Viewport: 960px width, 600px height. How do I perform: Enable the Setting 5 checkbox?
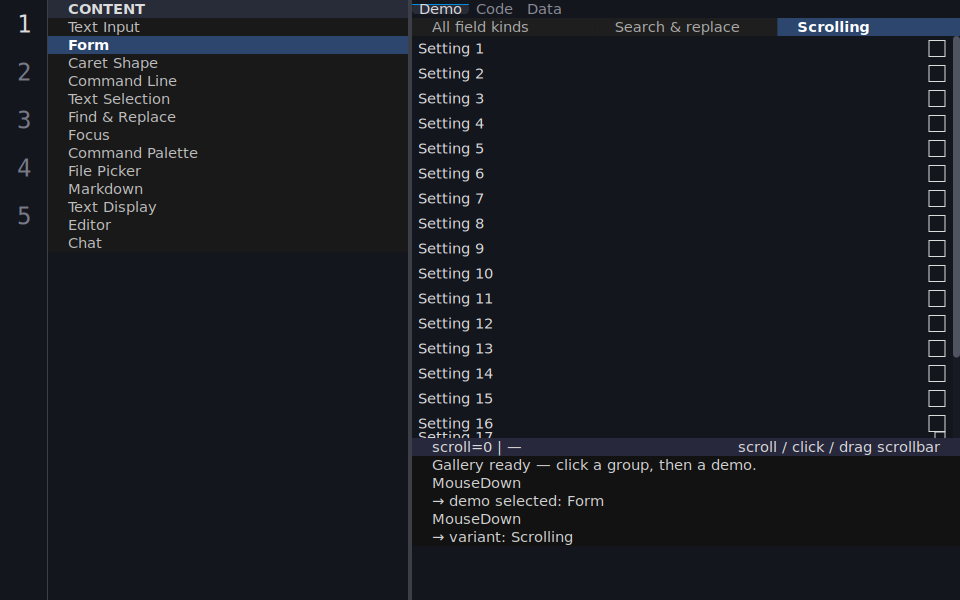coord(936,149)
